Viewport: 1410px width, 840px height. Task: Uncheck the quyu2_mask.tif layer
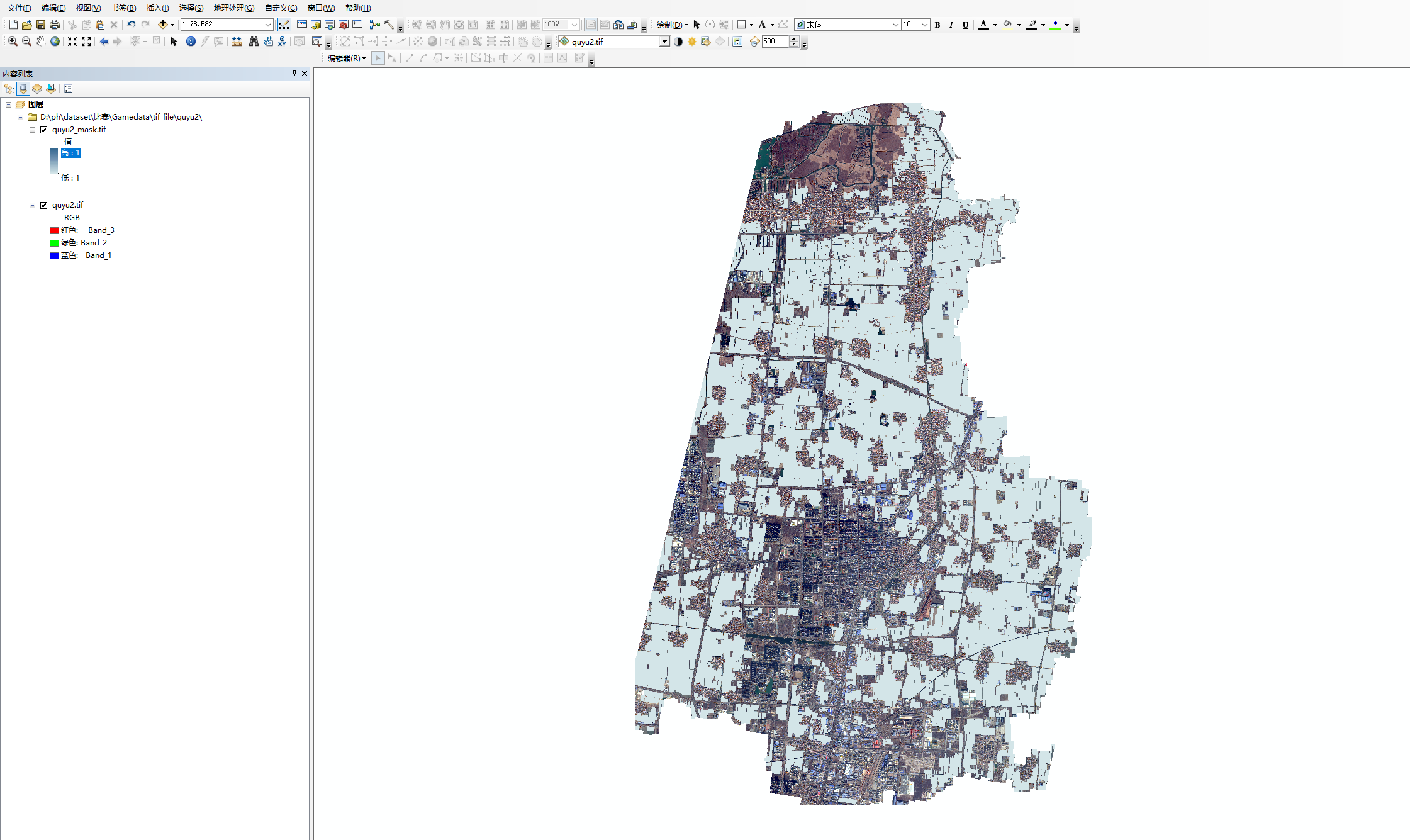pyautogui.click(x=43, y=130)
